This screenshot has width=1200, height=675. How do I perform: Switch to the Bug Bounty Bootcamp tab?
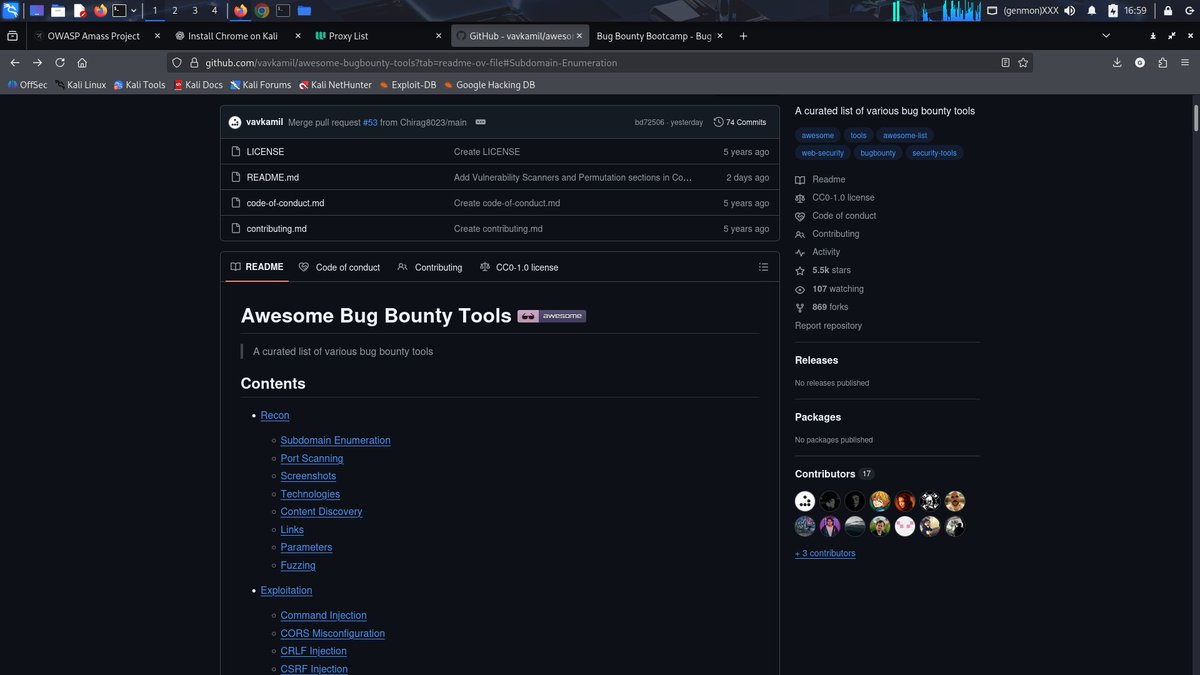coord(659,36)
